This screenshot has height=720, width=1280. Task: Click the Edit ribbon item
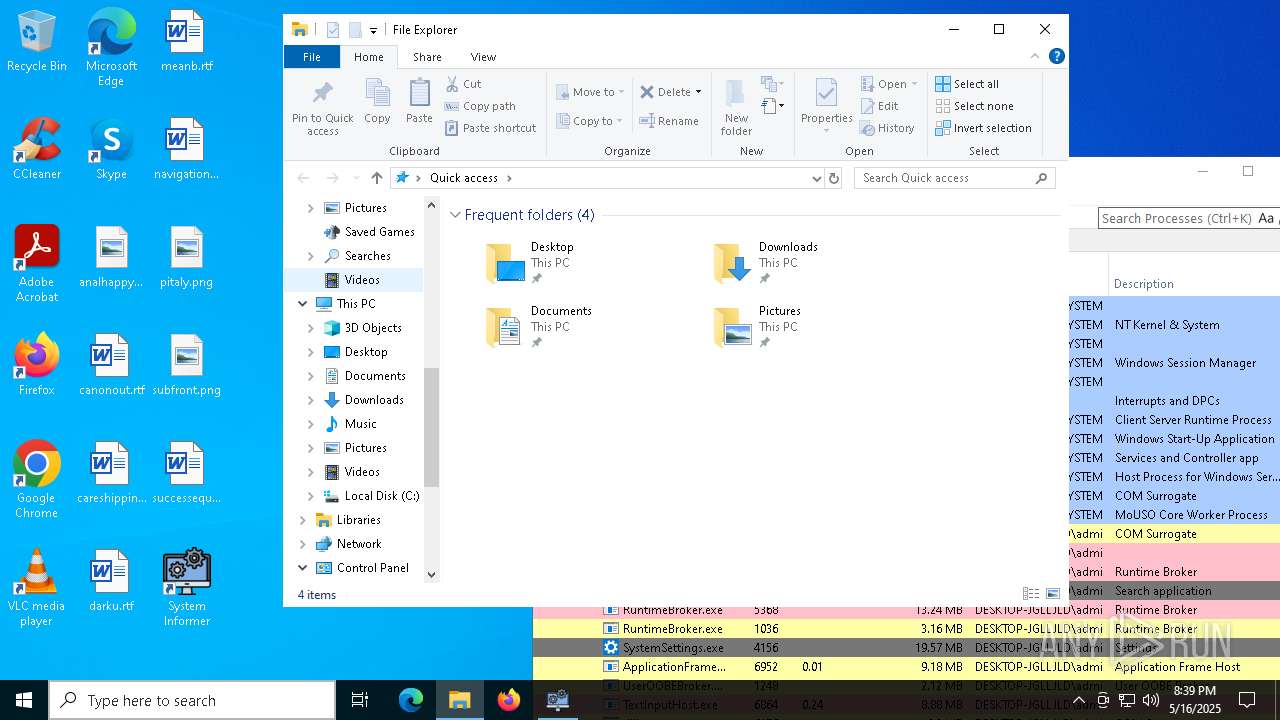coord(879,106)
